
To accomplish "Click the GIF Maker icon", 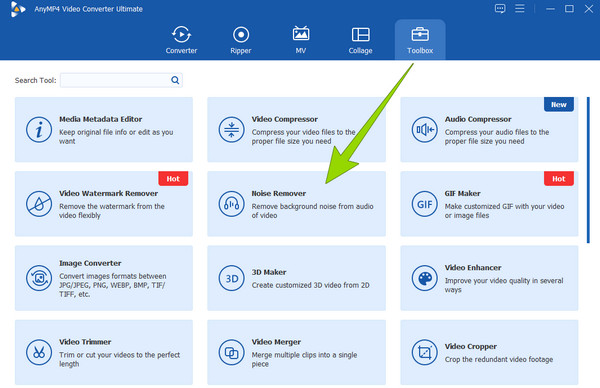I will point(424,204).
